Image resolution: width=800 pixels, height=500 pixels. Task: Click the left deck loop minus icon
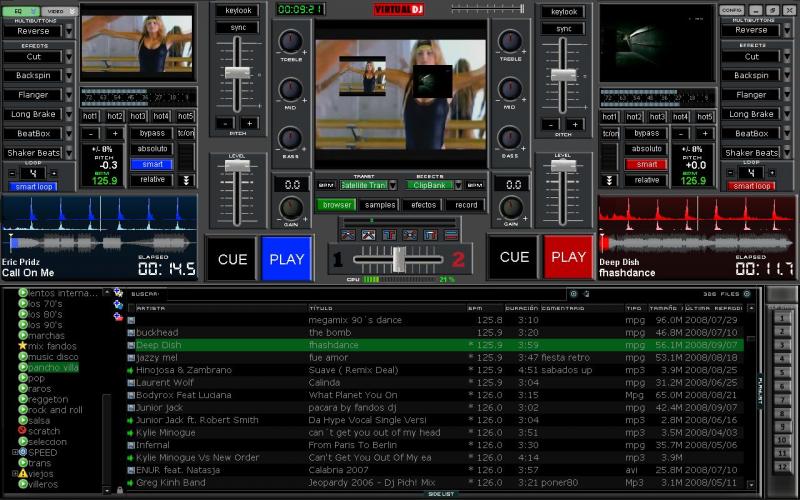[x=12, y=172]
